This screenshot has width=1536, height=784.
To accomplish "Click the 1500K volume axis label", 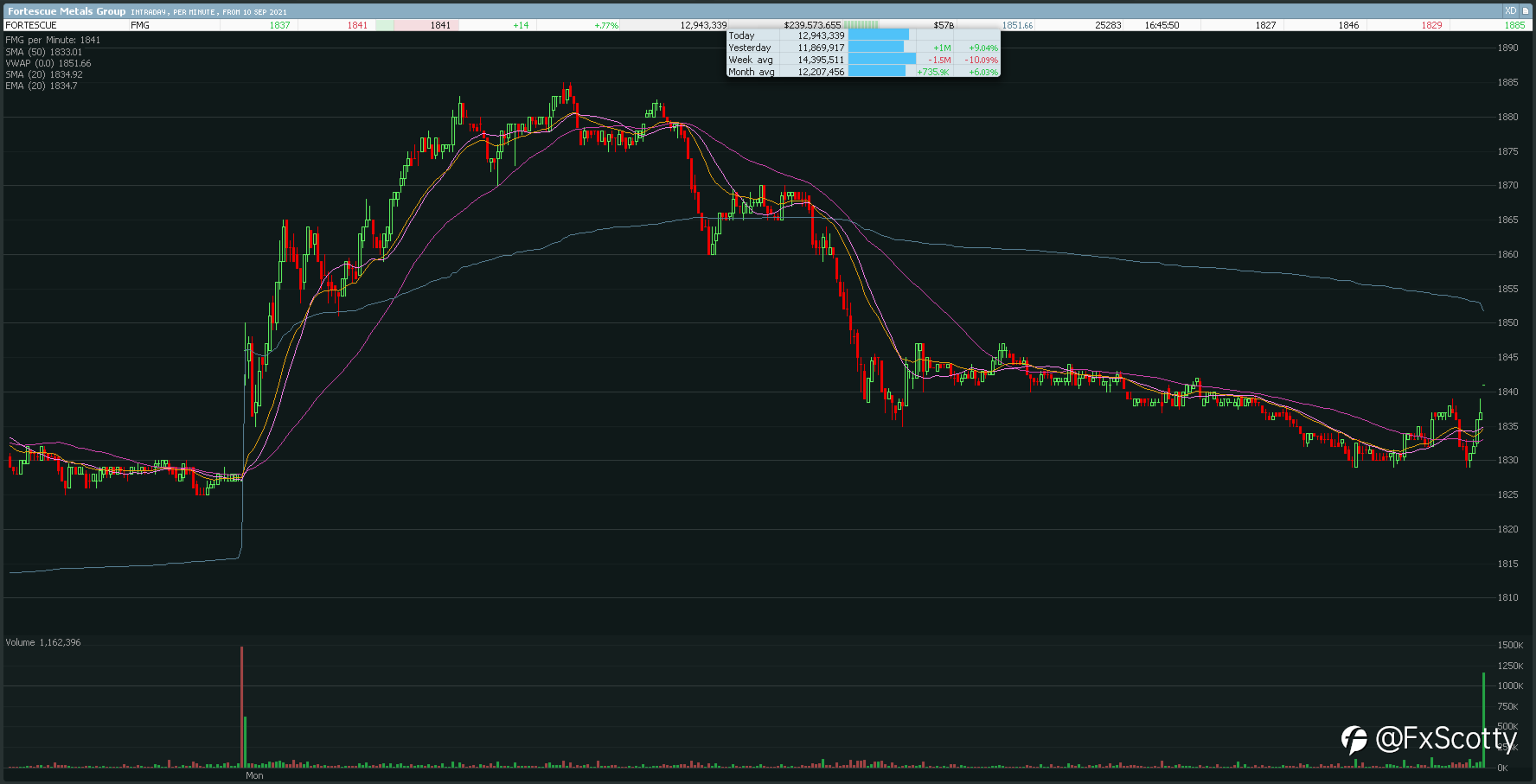I will coord(1510,645).
